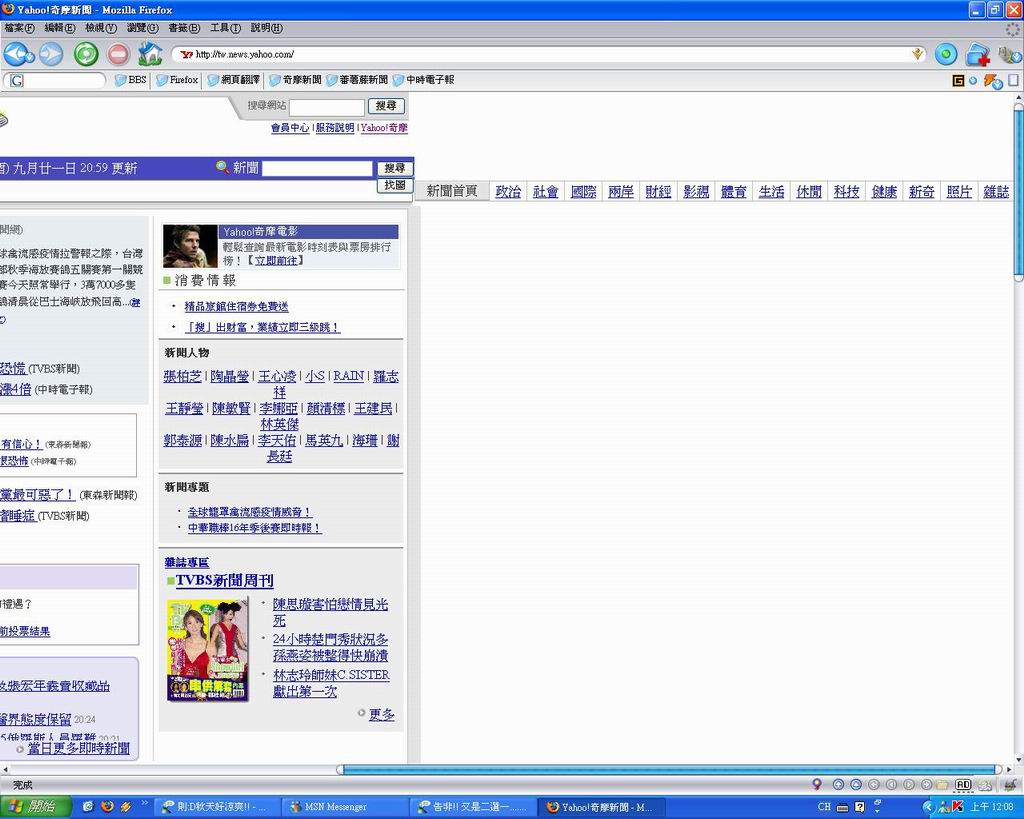Click the RD icon in status bar
The height and width of the screenshot is (819, 1024).
coord(963,784)
